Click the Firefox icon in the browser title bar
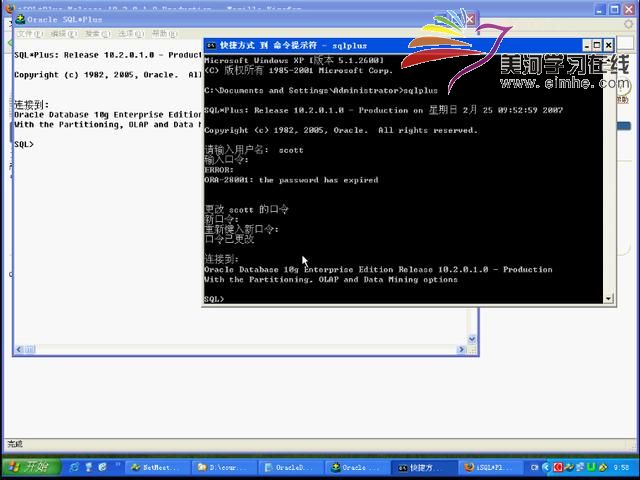640x480 pixels. [8, 7]
